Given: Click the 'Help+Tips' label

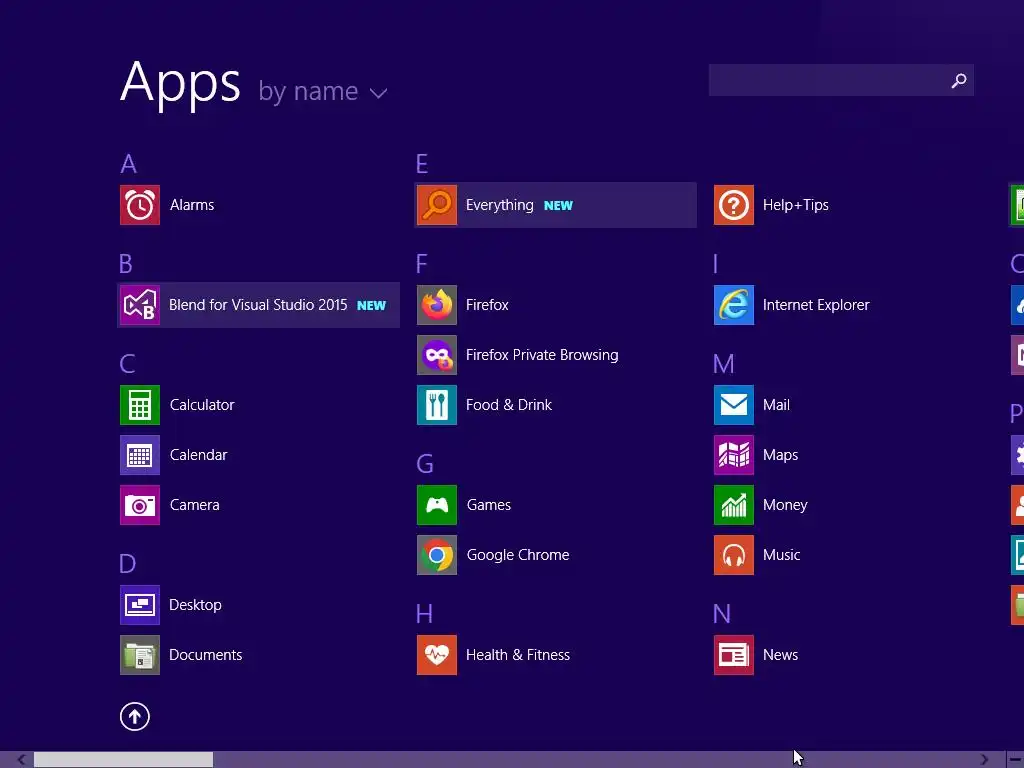Looking at the screenshot, I should pyautogui.click(x=795, y=205).
